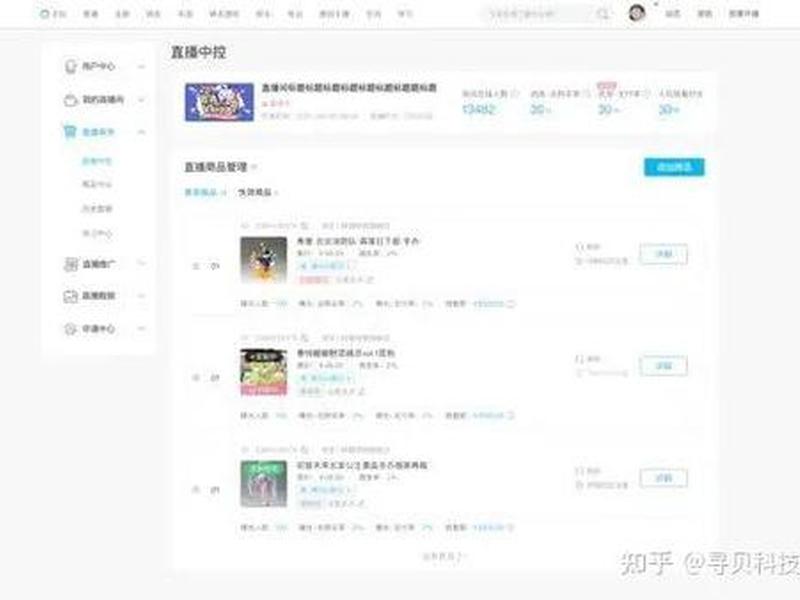Click the 我的直播间 sidebar icon

pyautogui.click(x=70, y=100)
